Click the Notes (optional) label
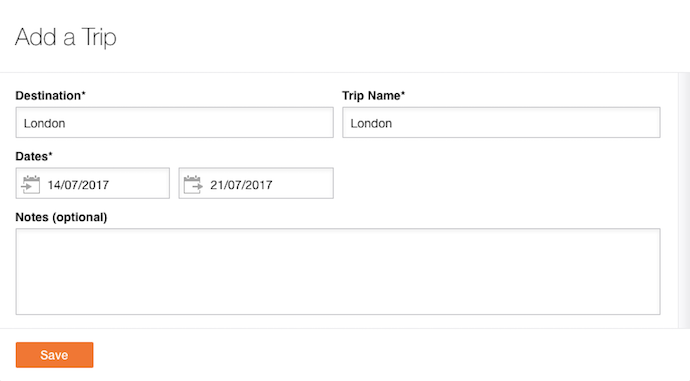This screenshot has width=690, height=381. (x=61, y=217)
